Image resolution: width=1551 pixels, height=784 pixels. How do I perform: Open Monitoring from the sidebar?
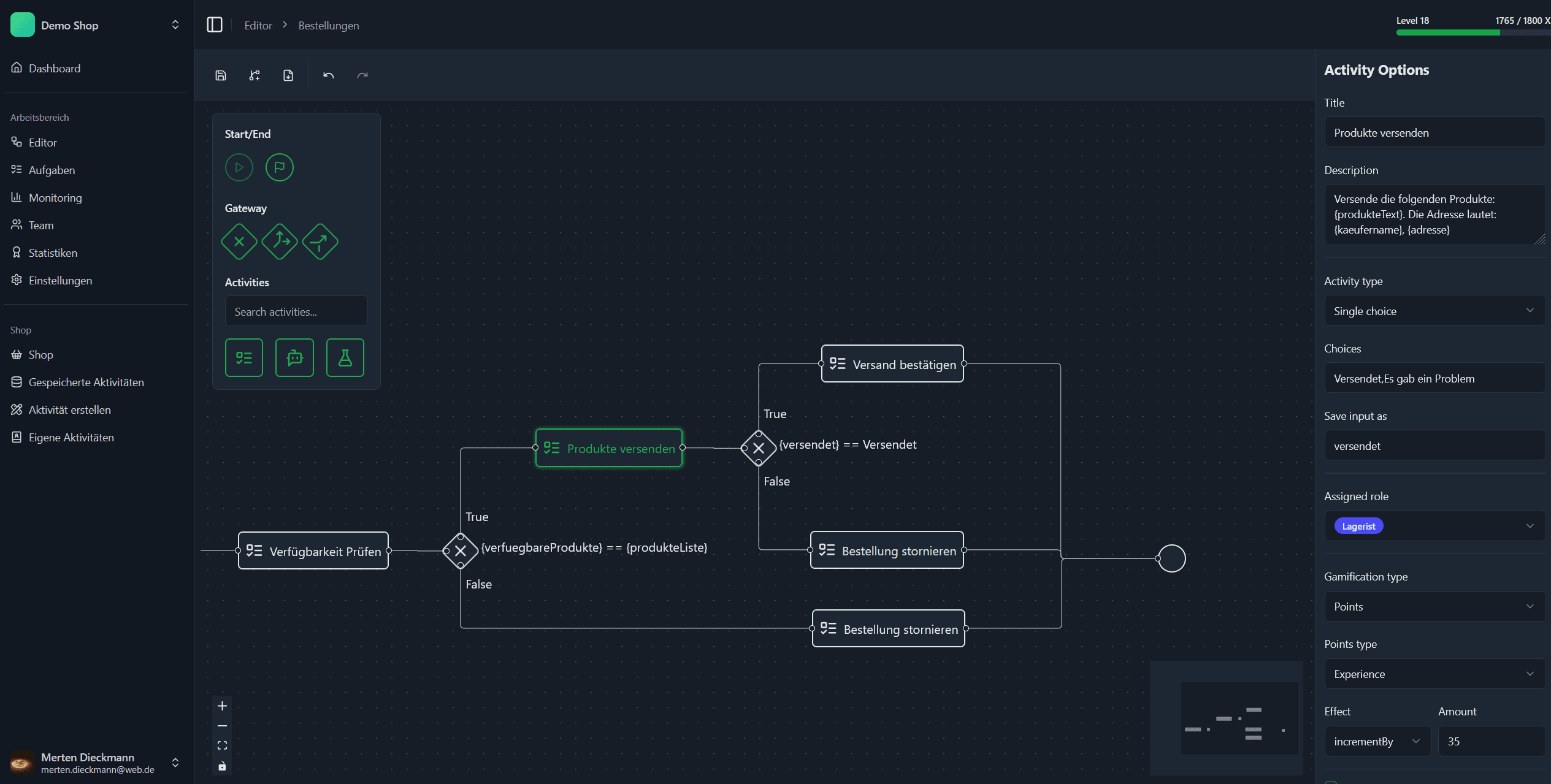[55, 197]
